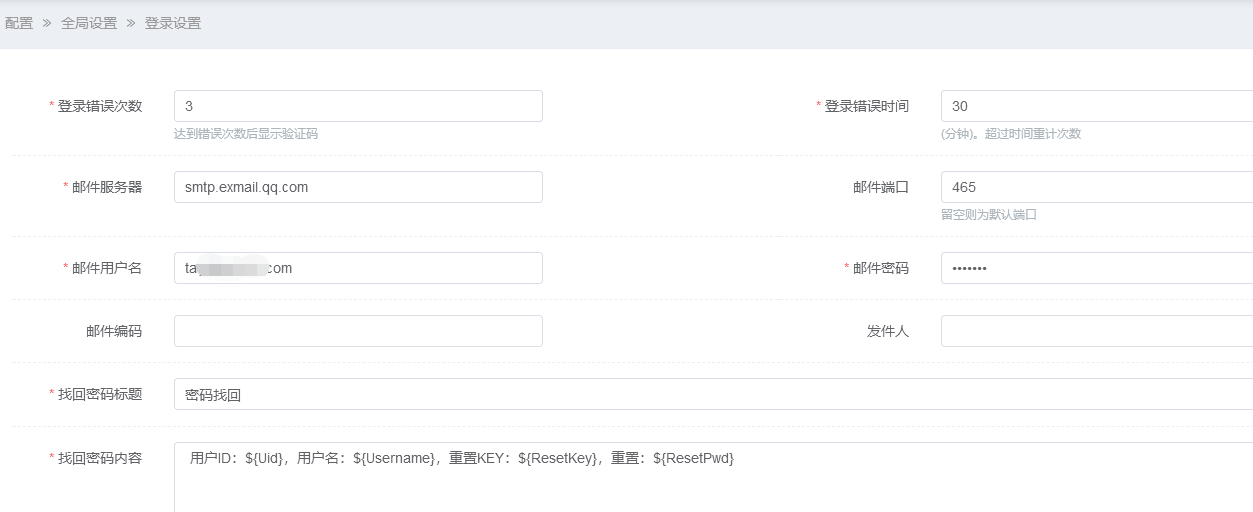Open the 全局设置 breadcrumb link
The height and width of the screenshot is (512, 1253).
(89, 23)
